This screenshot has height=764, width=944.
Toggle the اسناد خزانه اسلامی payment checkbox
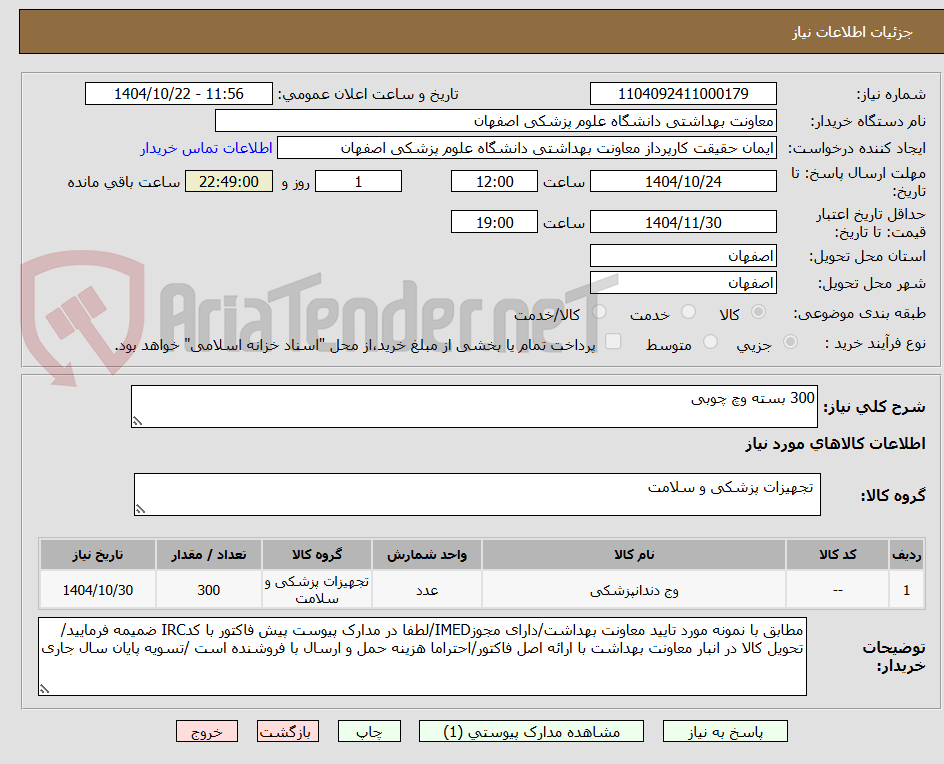(x=613, y=341)
